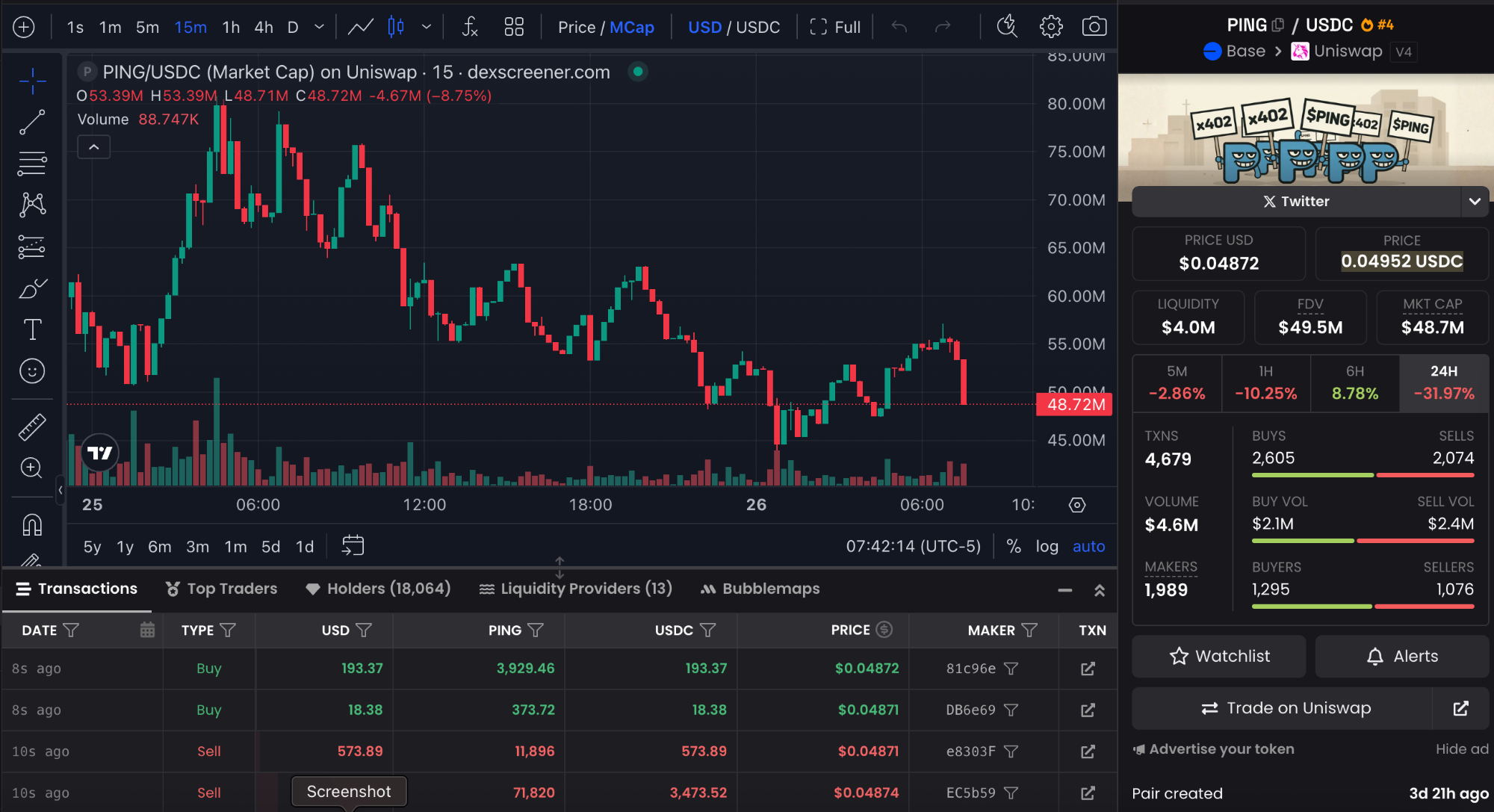Add pair to Watchlist

pyautogui.click(x=1219, y=656)
